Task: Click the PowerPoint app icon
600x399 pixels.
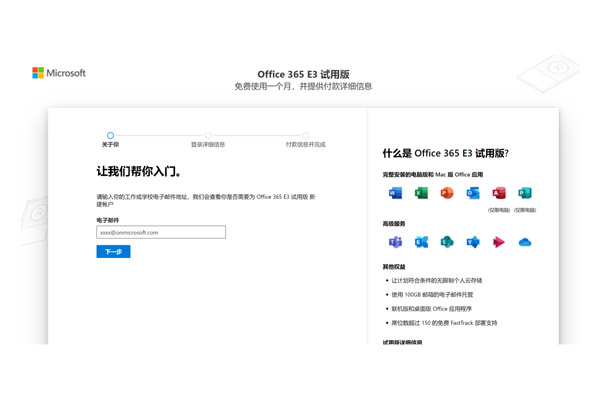Action: coord(447,193)
